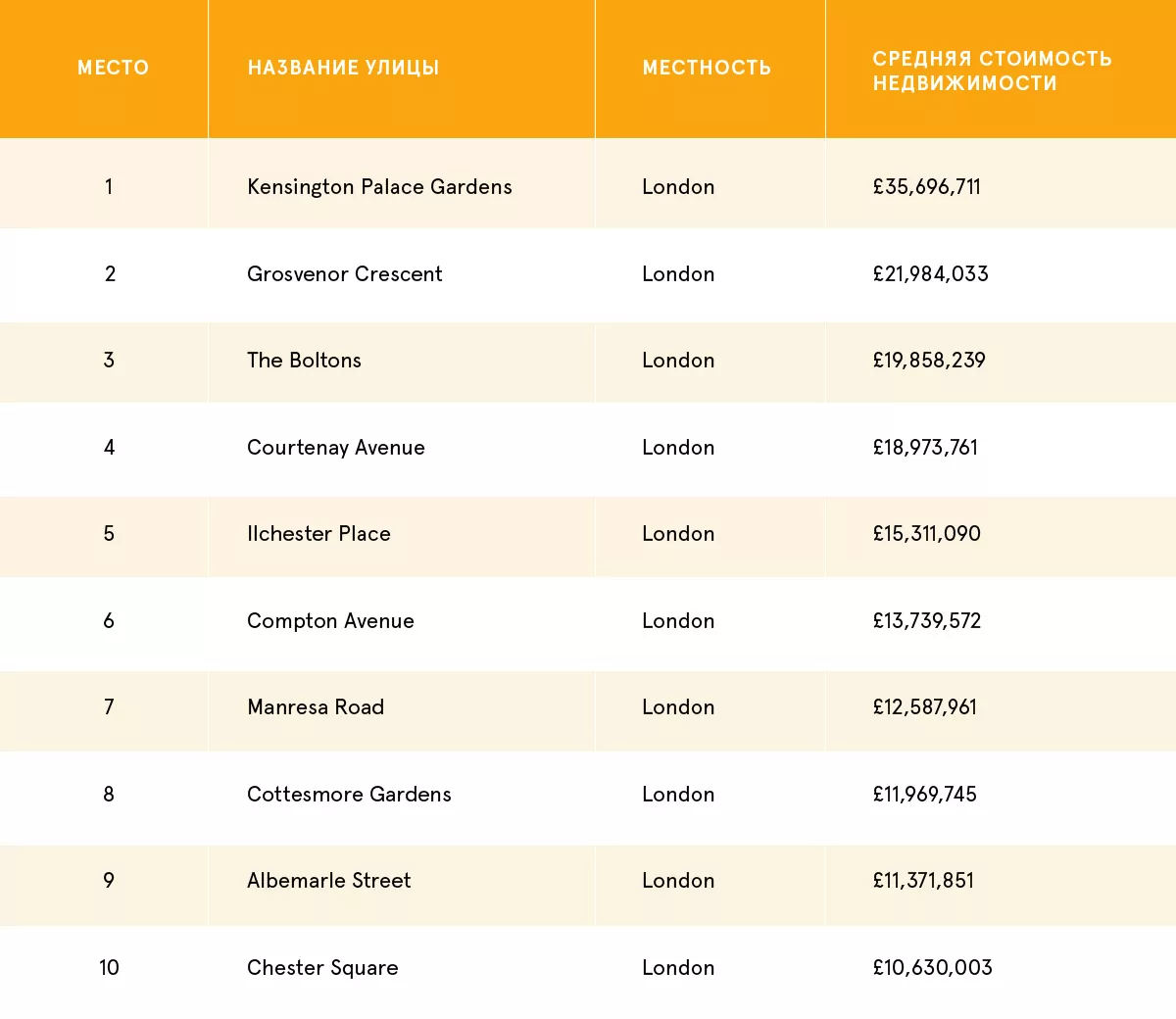Click rank number 10
The image size is (1176, 1019).
point(109,968)
